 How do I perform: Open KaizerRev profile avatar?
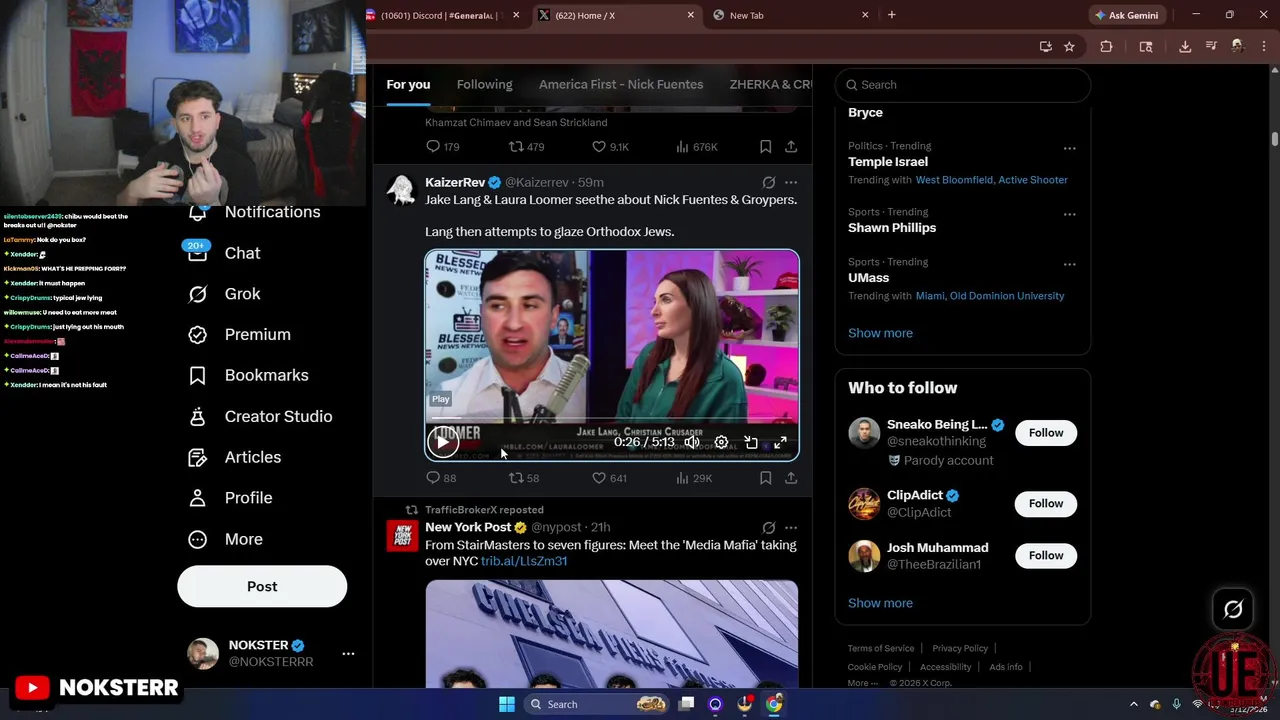(x=402, y=190)
